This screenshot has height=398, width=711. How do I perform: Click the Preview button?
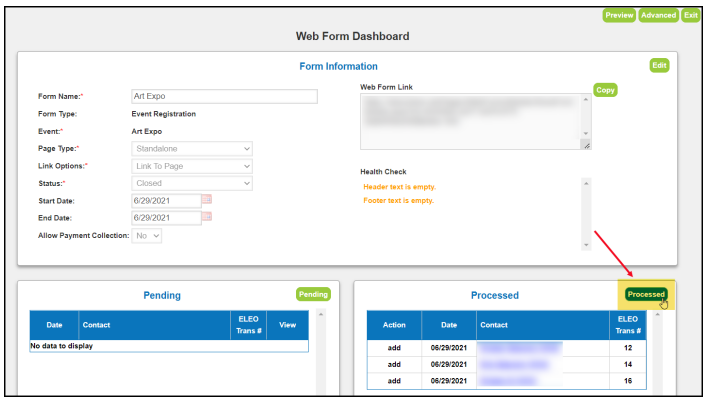point(619,15)
